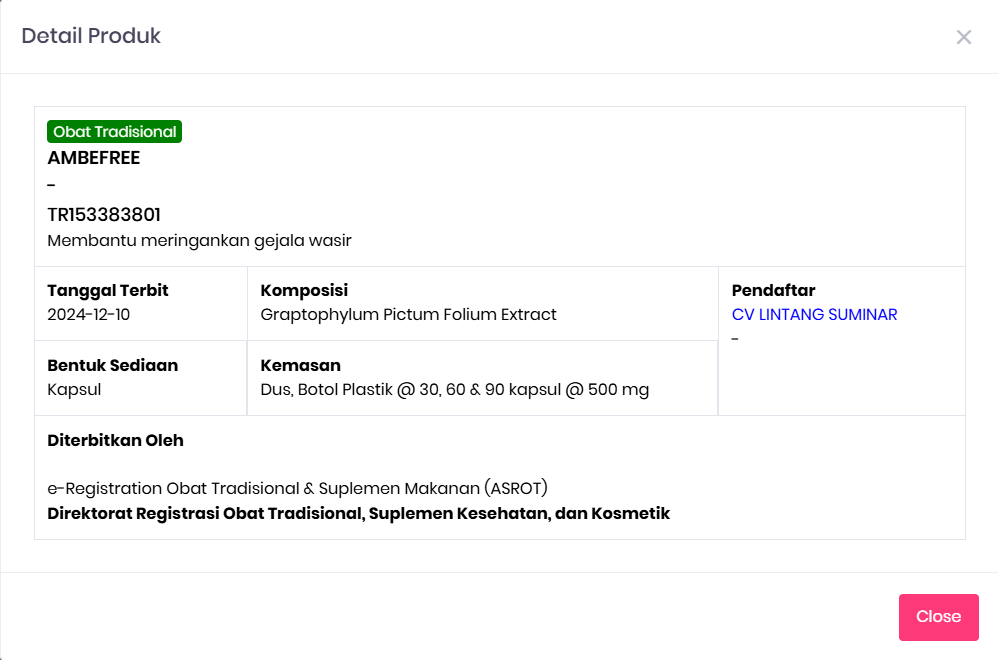This screenshot has width=998, height=660.
Task: Click the green Obat Tradisional badge
Action: coord(115,132)
